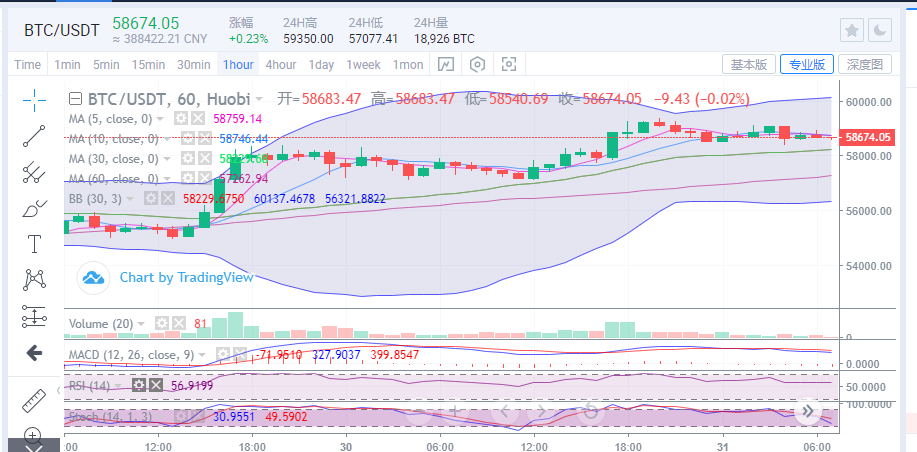The image size is (917, 452).
Task: Open the 专业版 professional chart view
Action: click(x=807, y=64)
